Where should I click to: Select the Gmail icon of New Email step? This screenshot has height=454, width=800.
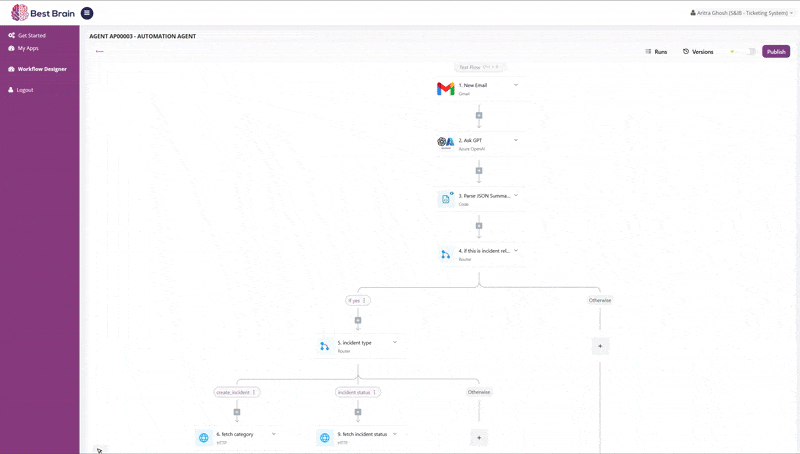[x=445, y=89]
